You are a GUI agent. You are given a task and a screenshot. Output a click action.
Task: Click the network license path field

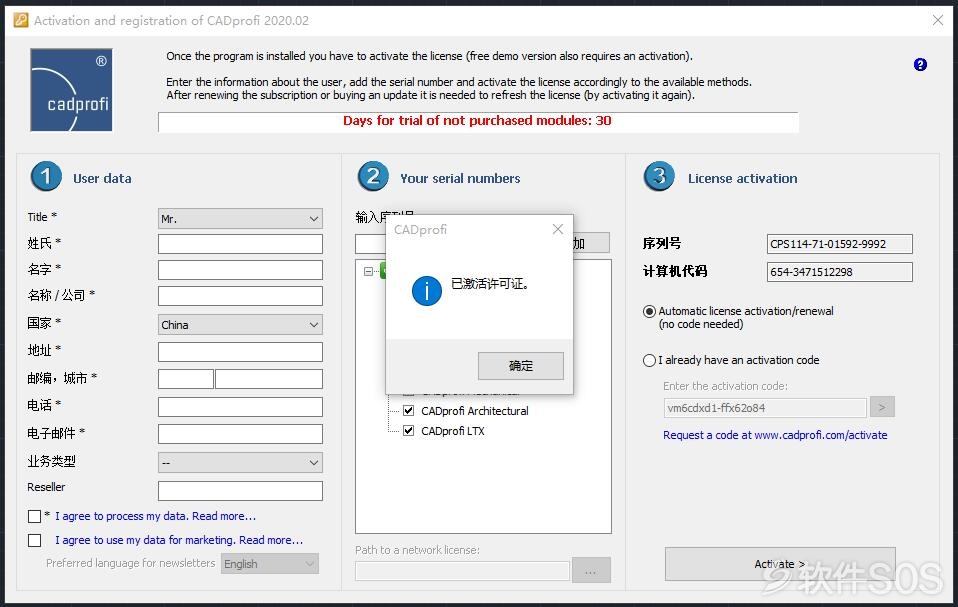(x=463, y=571)
